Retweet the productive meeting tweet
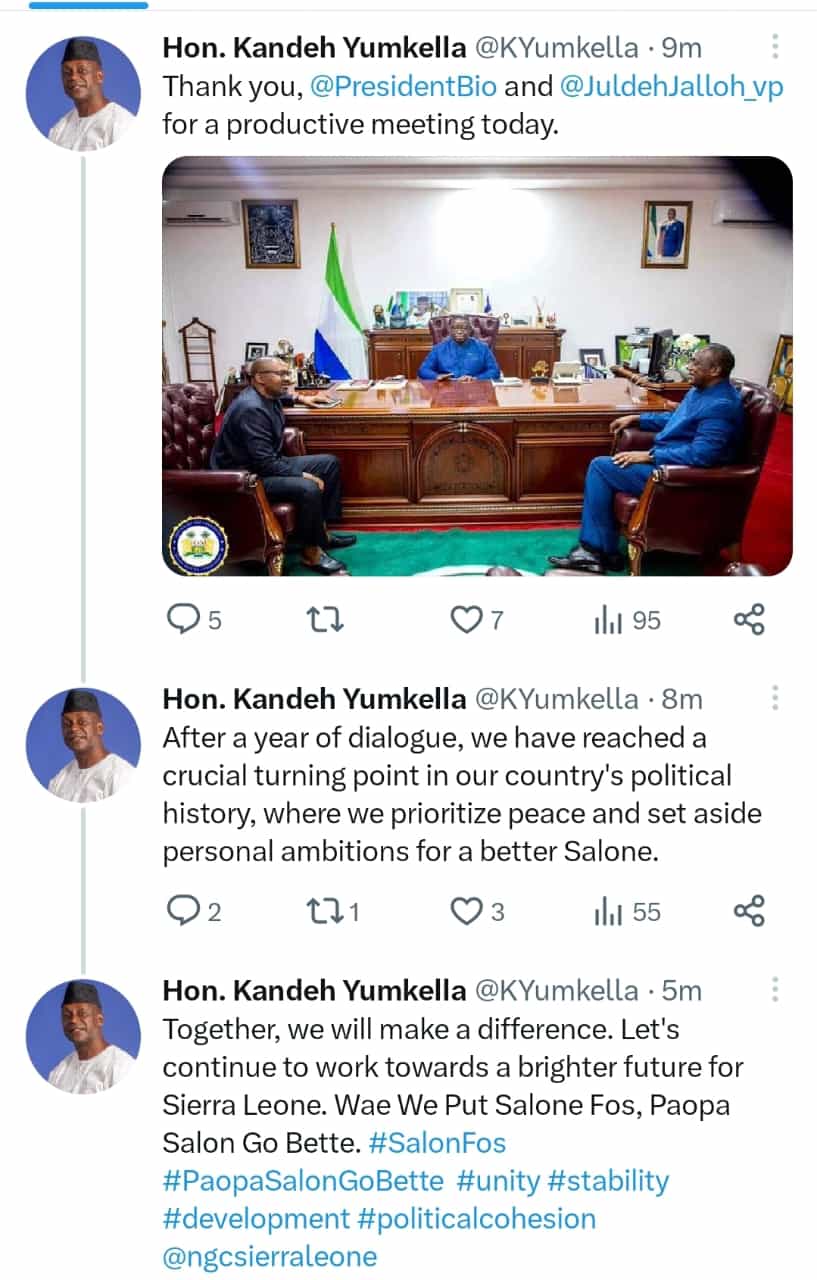 (x=325, y=621)
